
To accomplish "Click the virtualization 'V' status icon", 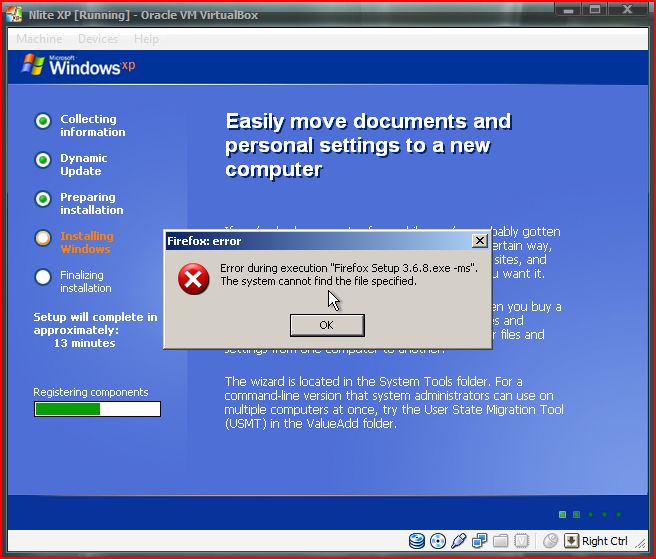I will pos(521,541).
